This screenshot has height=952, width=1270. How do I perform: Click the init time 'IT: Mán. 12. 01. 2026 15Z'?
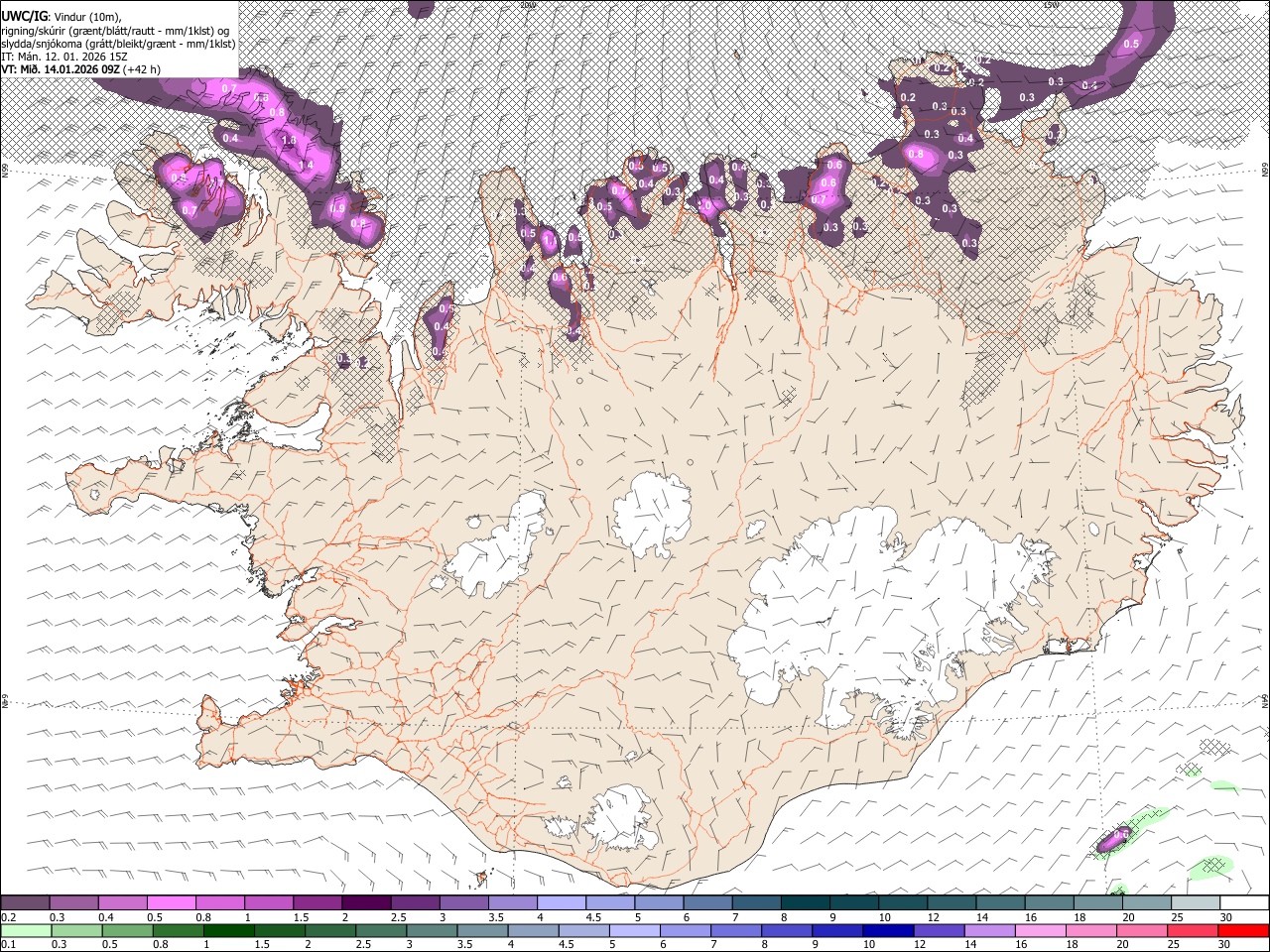point(63,57)
